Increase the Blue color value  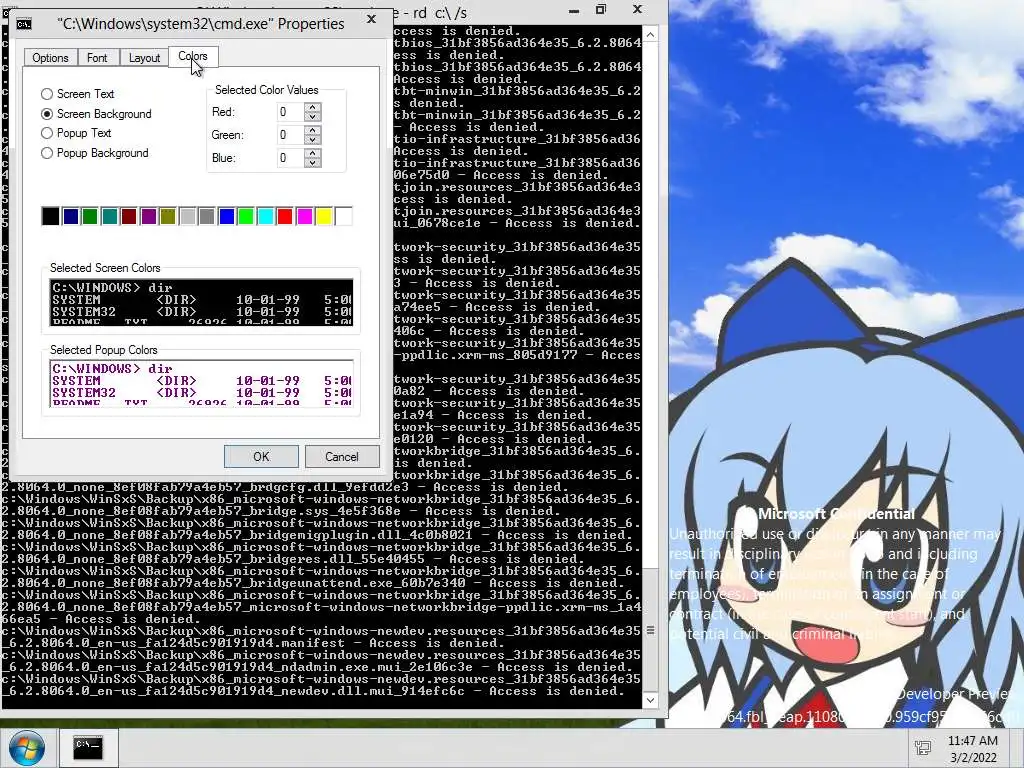tap(313, 153)
